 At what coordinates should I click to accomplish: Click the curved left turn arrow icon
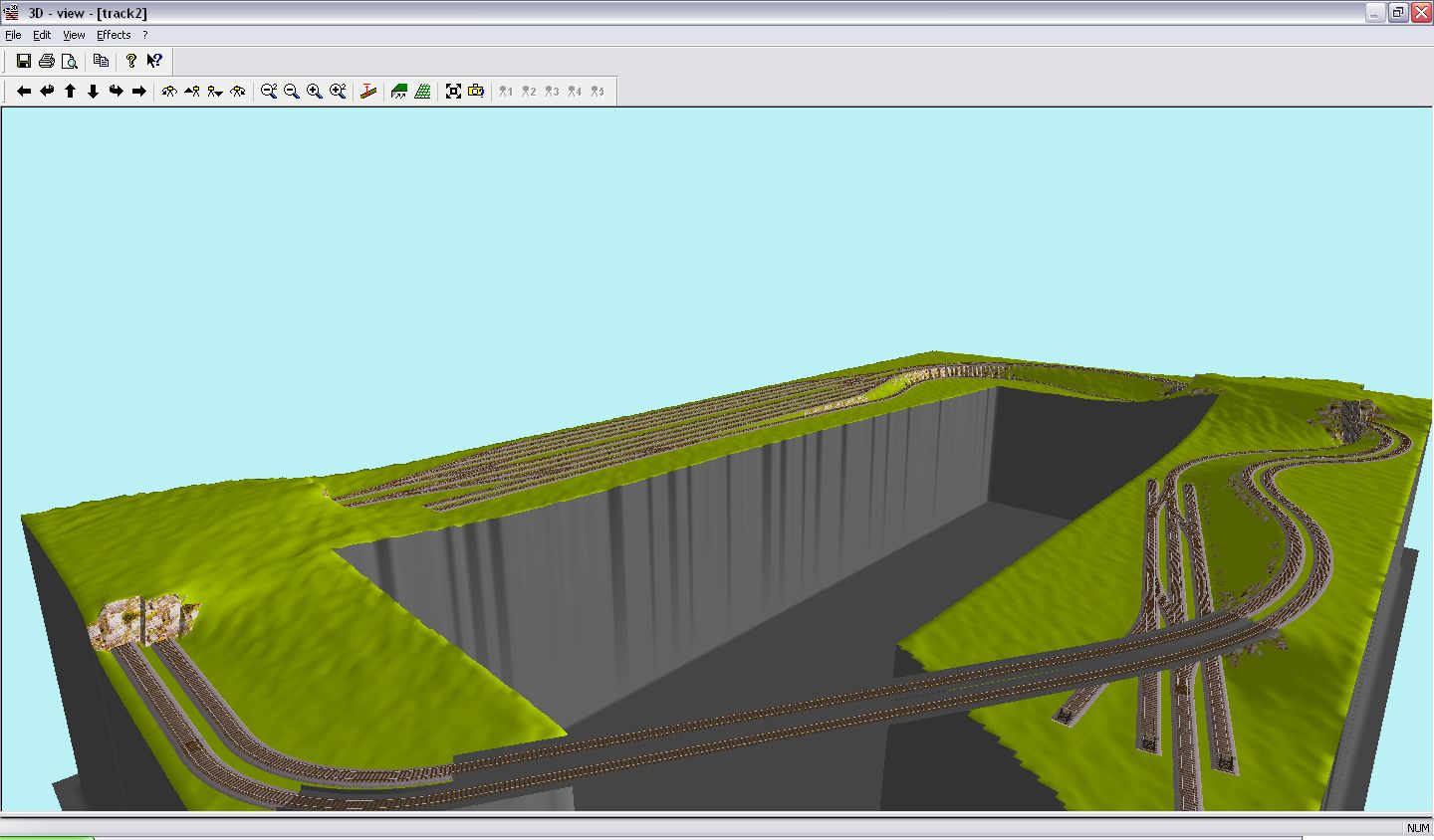(x=47, y=92)
